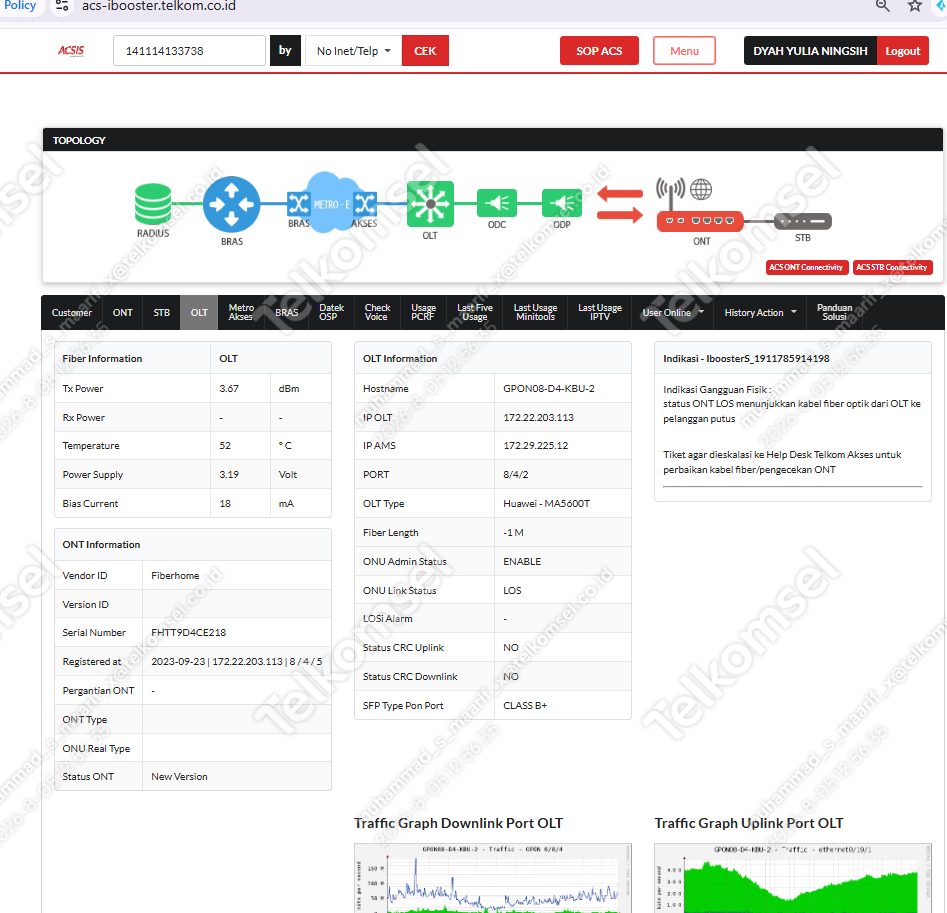Click the ACSIS logo
Screen dimensions: 947x913
pyautogui.click(x=71, y=51)
